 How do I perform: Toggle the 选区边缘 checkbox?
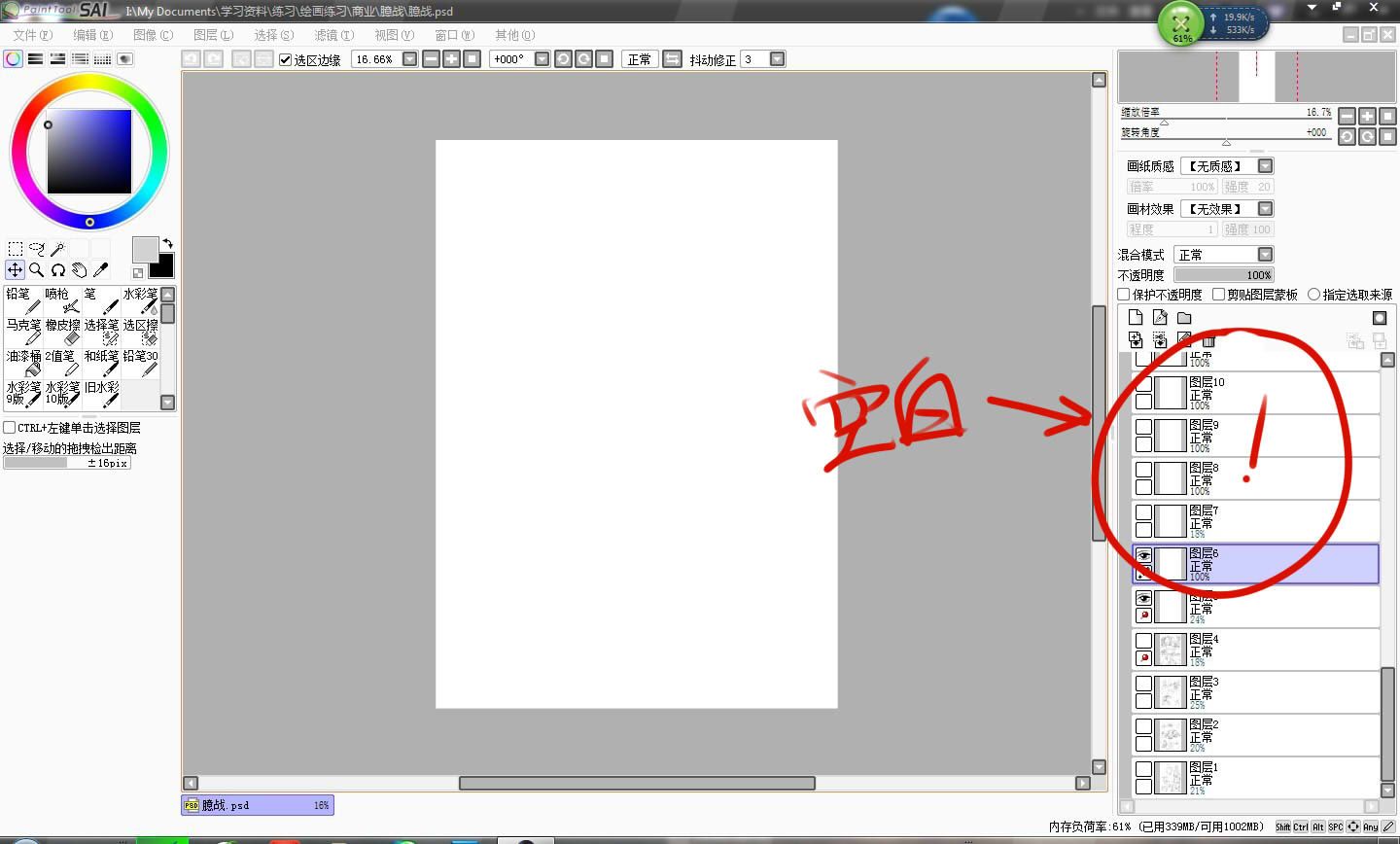(286, 59)
